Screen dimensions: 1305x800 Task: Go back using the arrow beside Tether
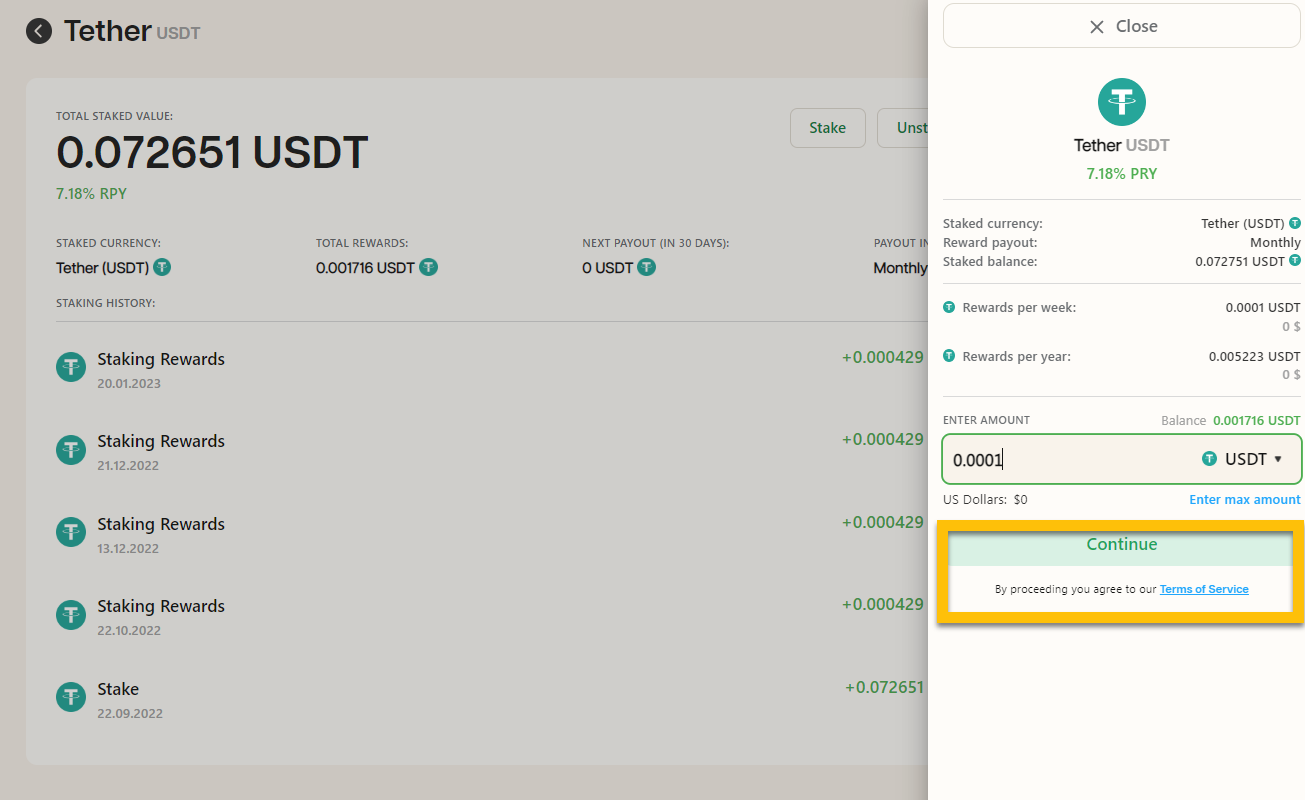pos(39,31)
